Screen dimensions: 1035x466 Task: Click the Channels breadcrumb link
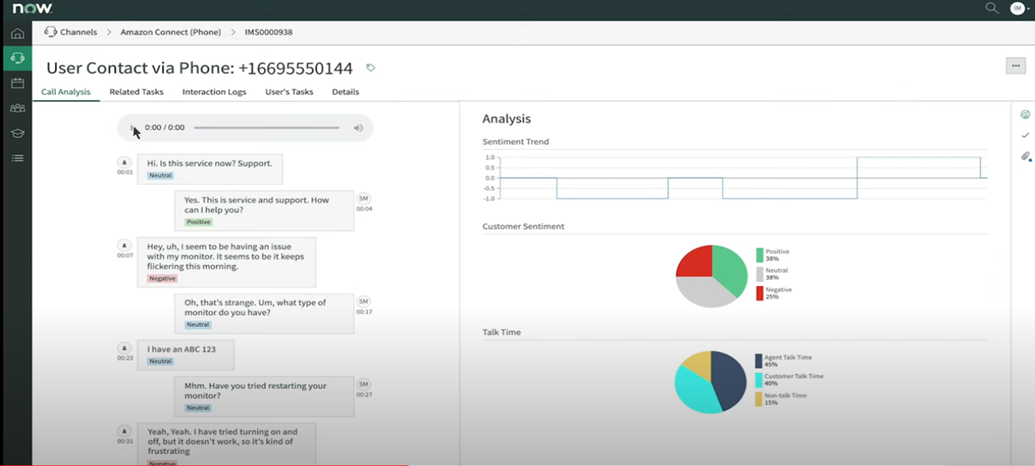pos(78,32)
